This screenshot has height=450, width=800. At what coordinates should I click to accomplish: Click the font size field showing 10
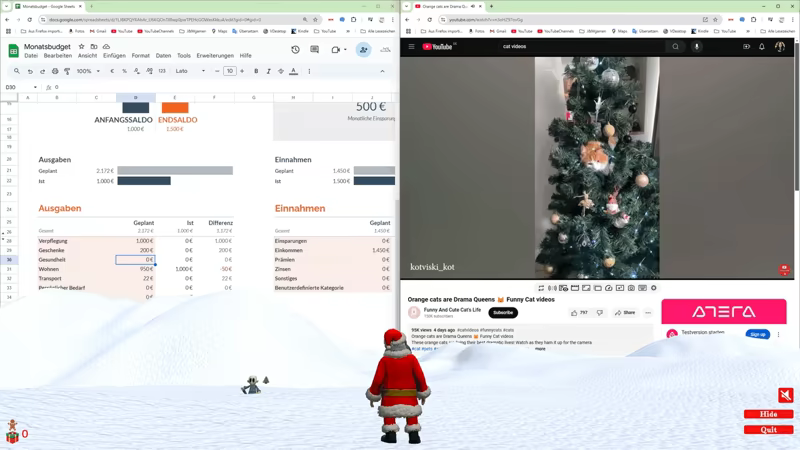point(230,71)
